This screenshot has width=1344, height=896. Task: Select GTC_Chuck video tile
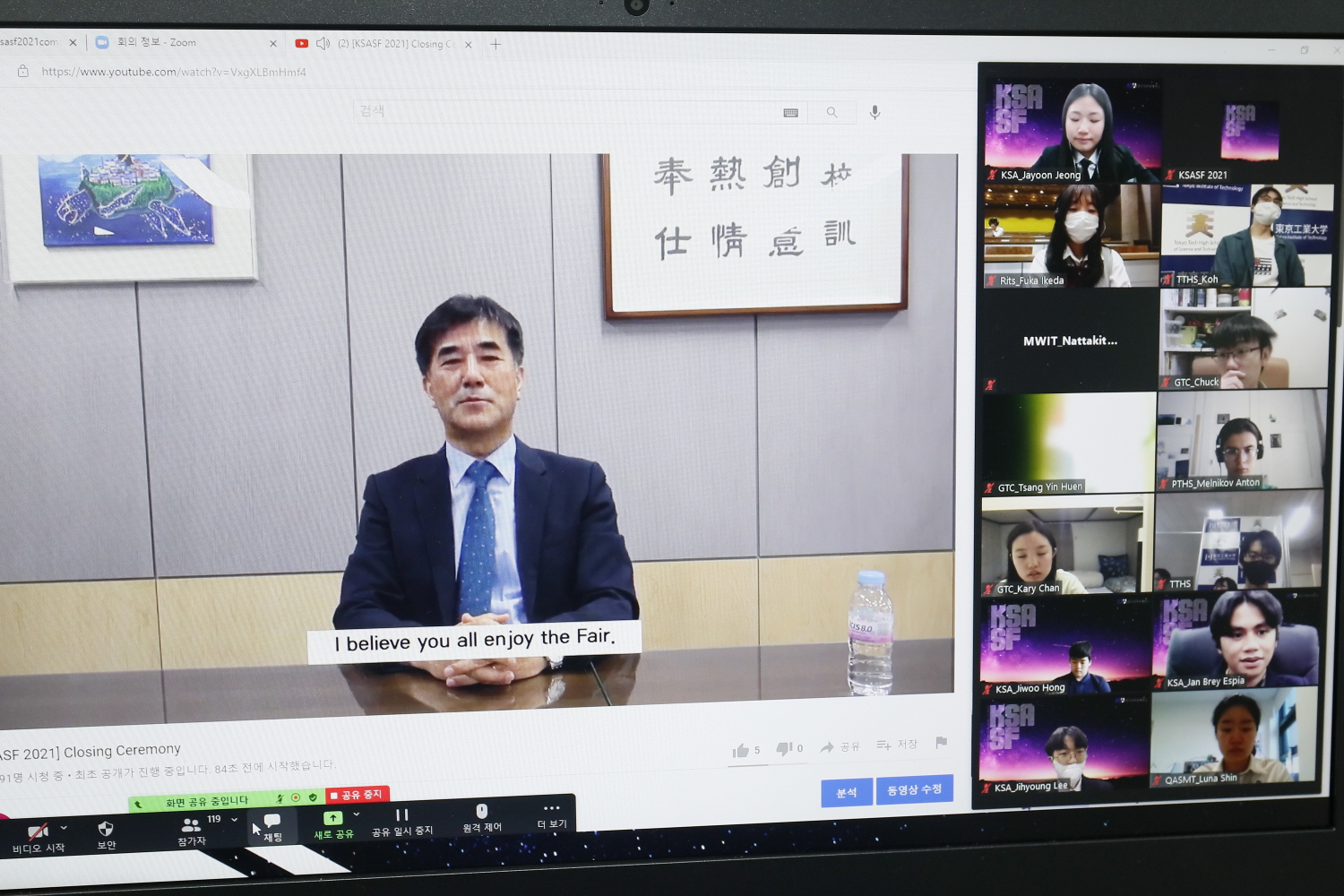(1245, 339)
